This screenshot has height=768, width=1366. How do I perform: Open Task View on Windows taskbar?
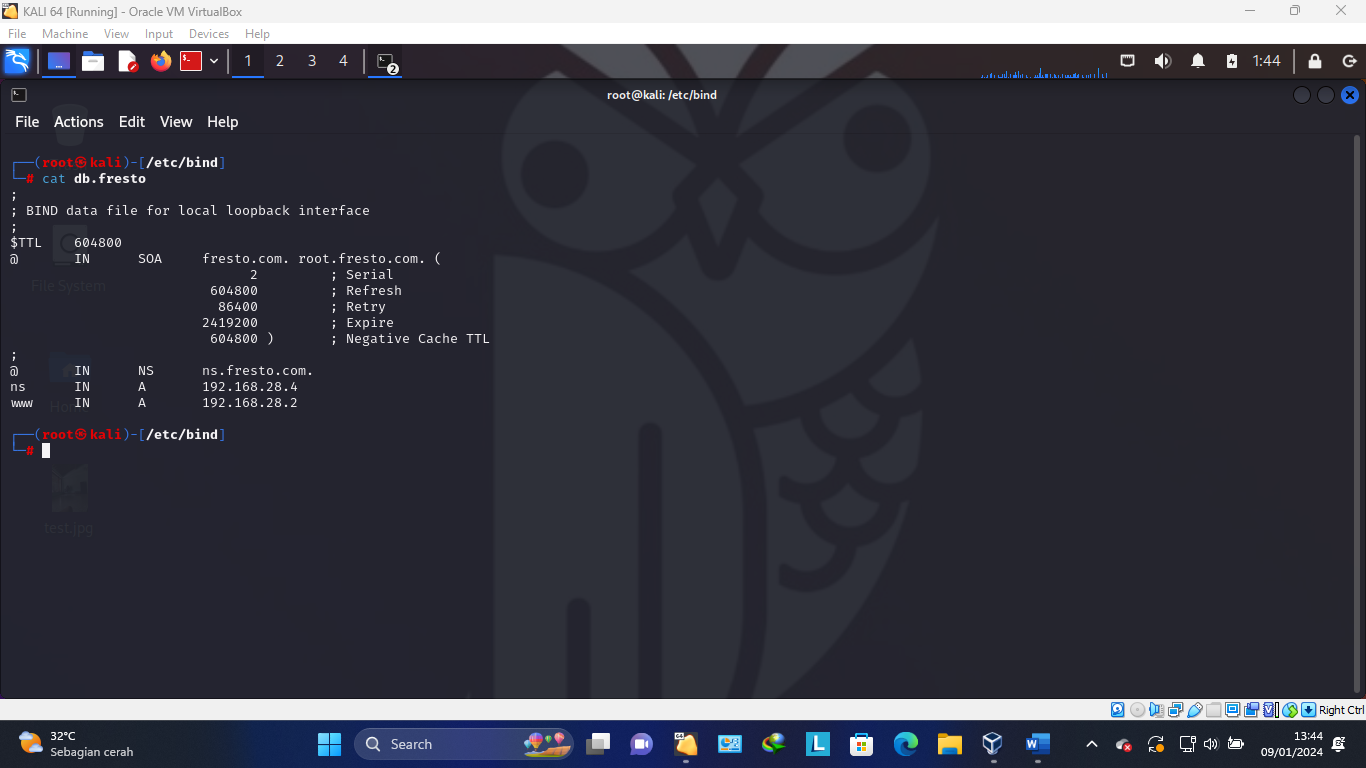pyautogui.click(x=598, y=744)
